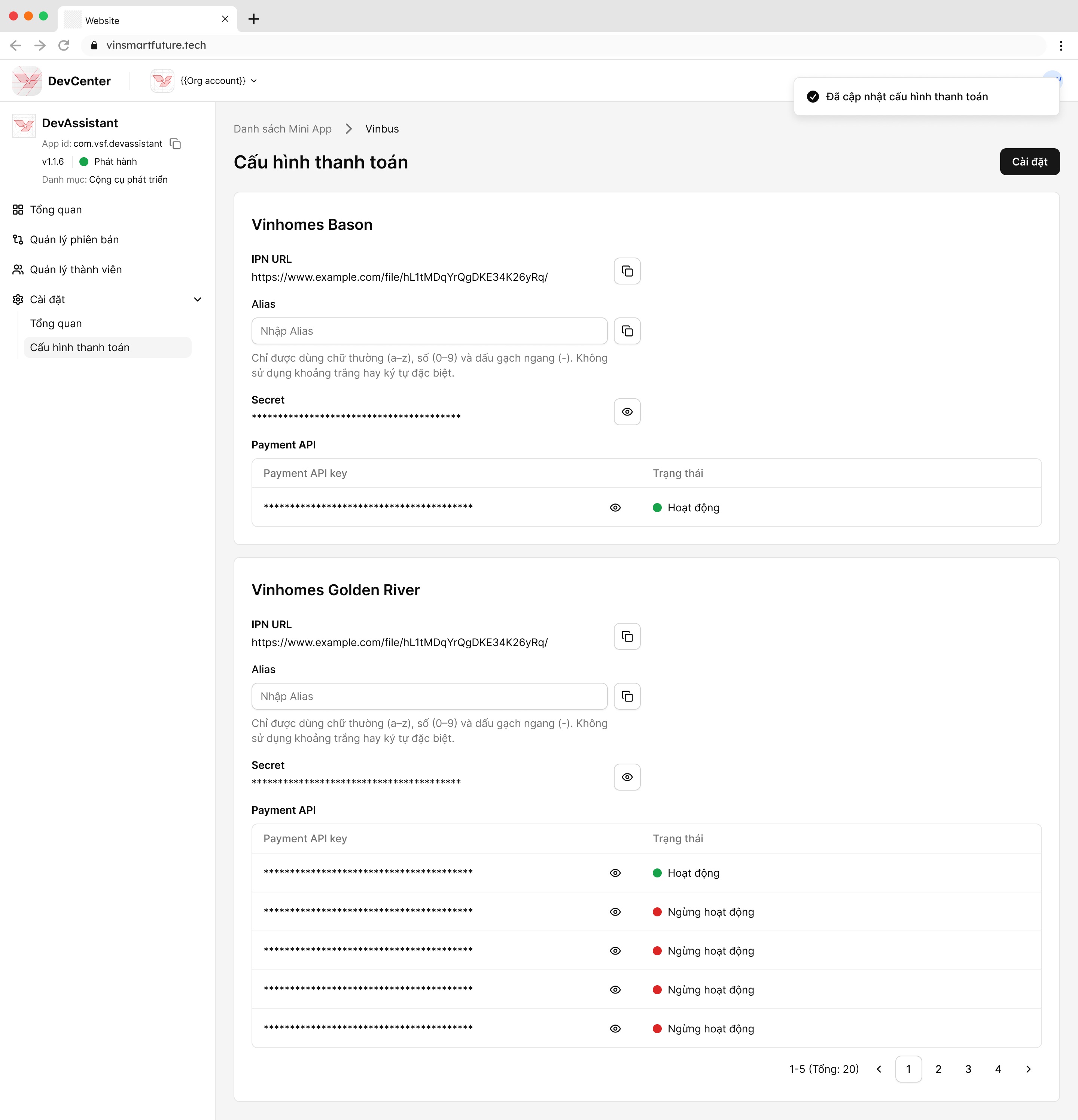Open the browser three-dot menu
1078x1120 pixels.
[1061, 46]
